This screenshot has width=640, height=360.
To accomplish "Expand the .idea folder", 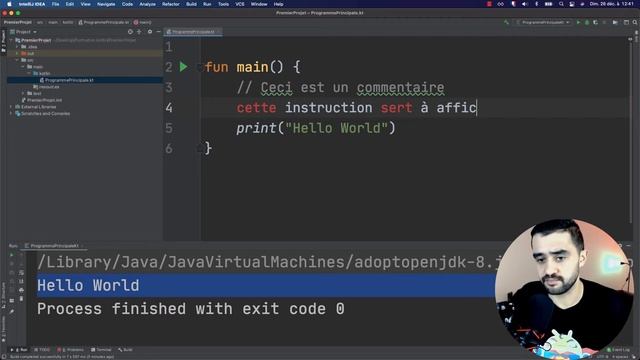I will [17, 47].
